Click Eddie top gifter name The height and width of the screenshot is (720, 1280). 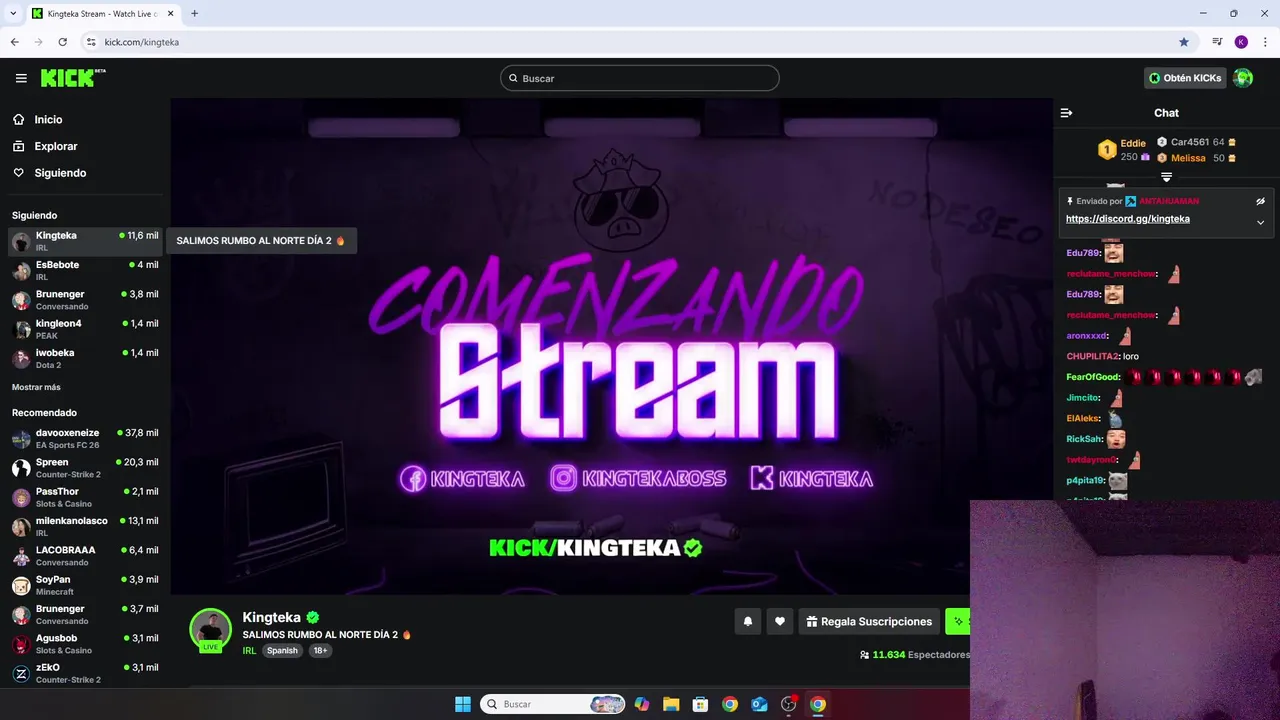pos(1133,143)
